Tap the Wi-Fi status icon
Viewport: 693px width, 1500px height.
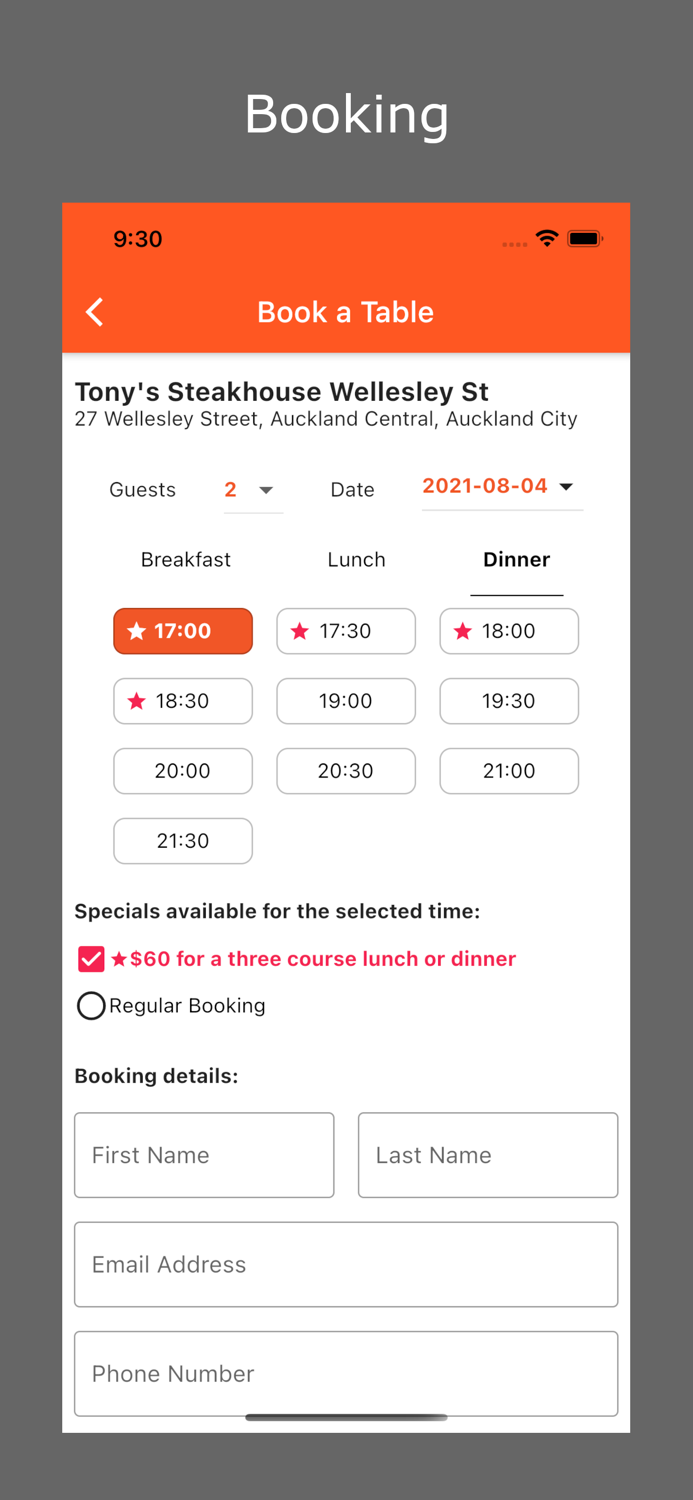pos(546,239)
